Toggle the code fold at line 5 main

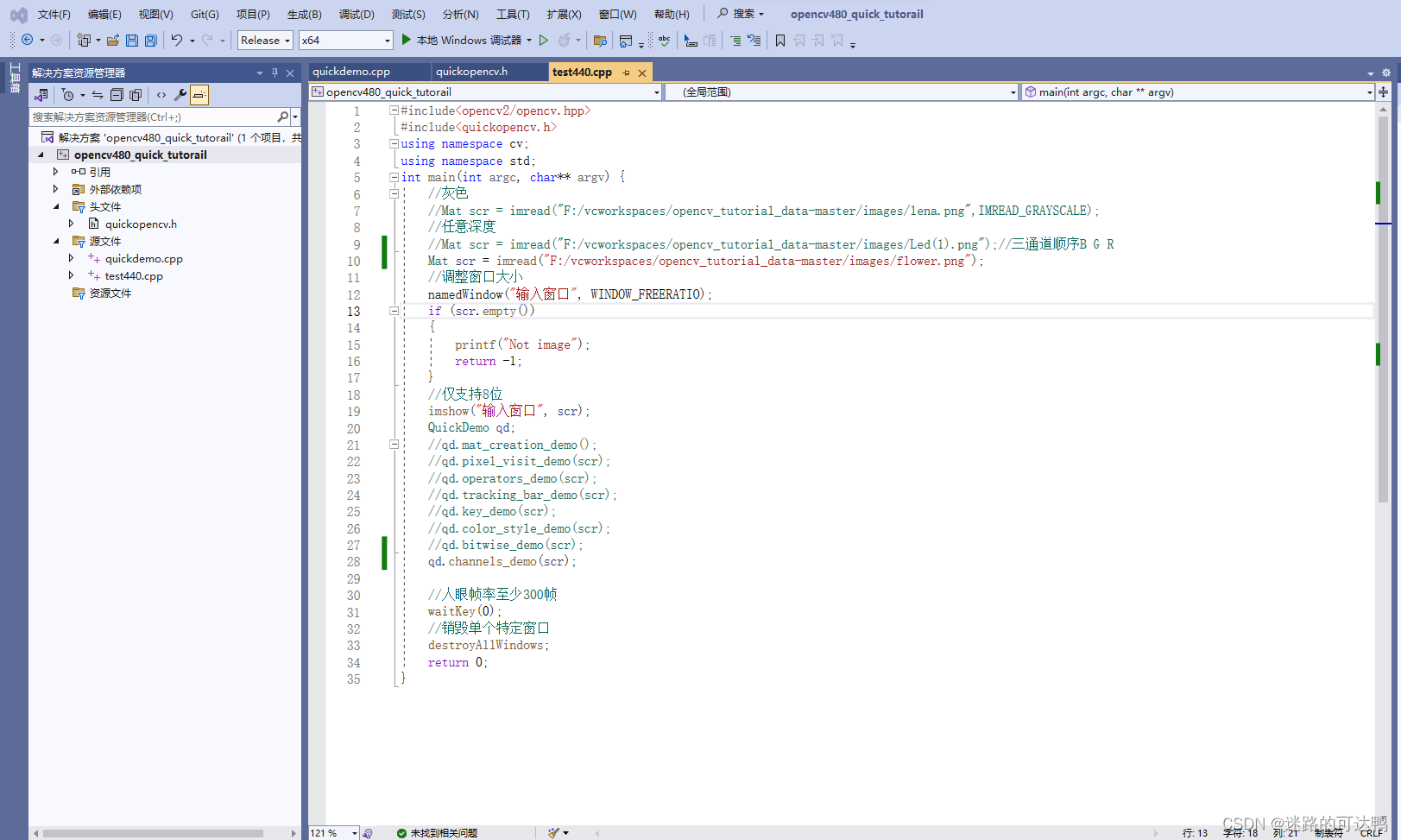(x=394, y=177)
